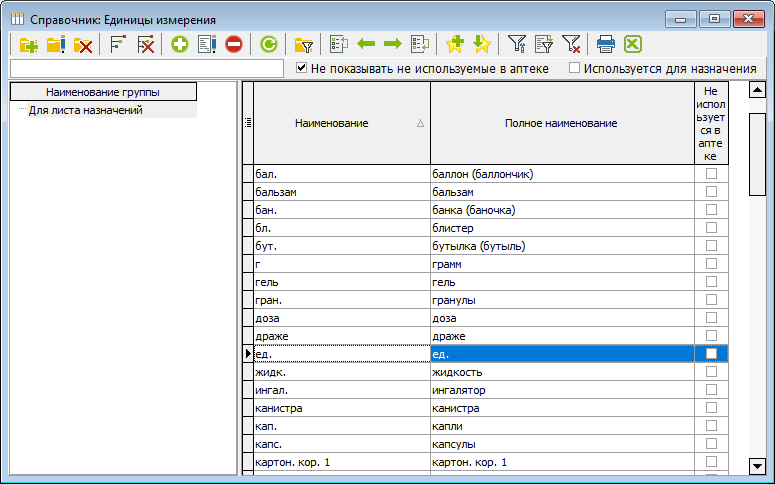
Task: Click the folder with red X icon
Action: (x=83, y=44)
